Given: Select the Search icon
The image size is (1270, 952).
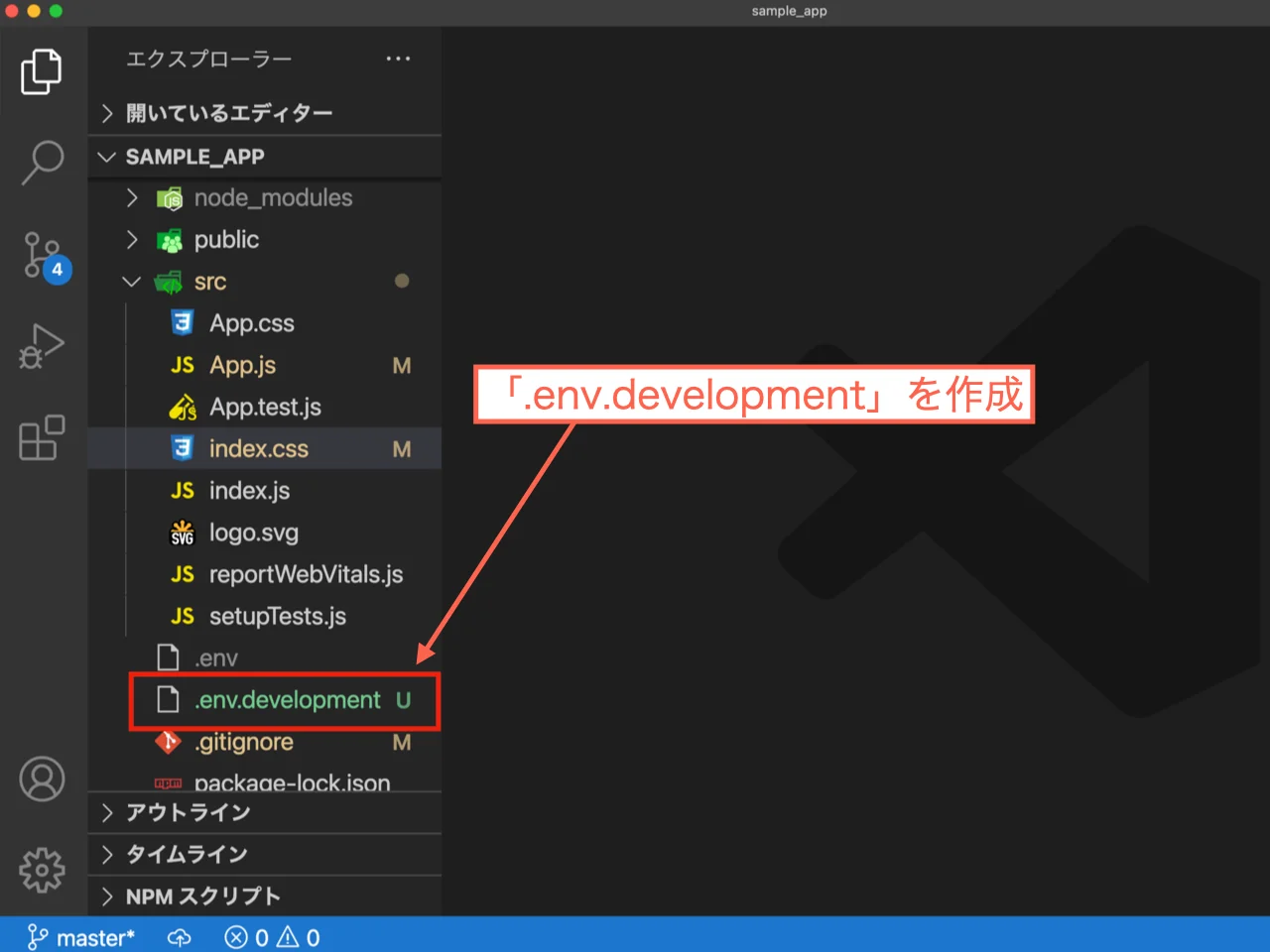Looking at the screenshot, I should pos(41,161).
